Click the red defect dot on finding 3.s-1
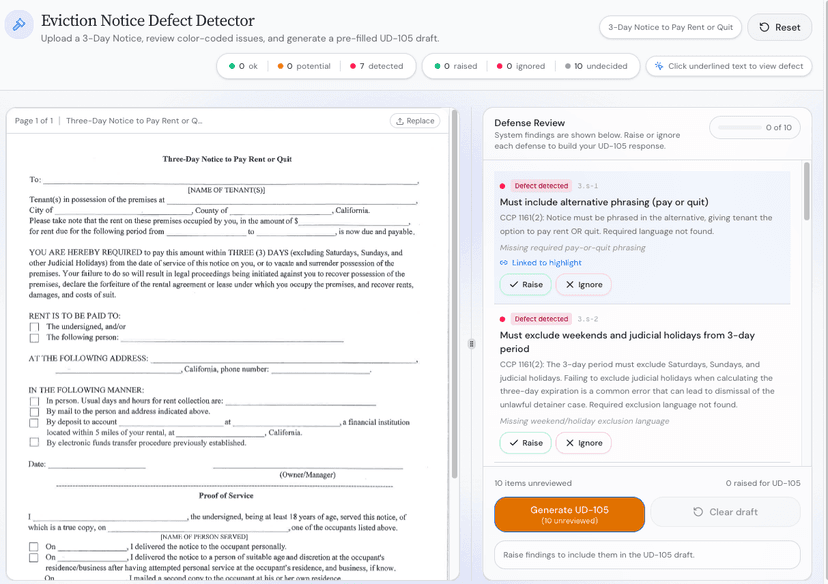 click(x=501, y=185)
